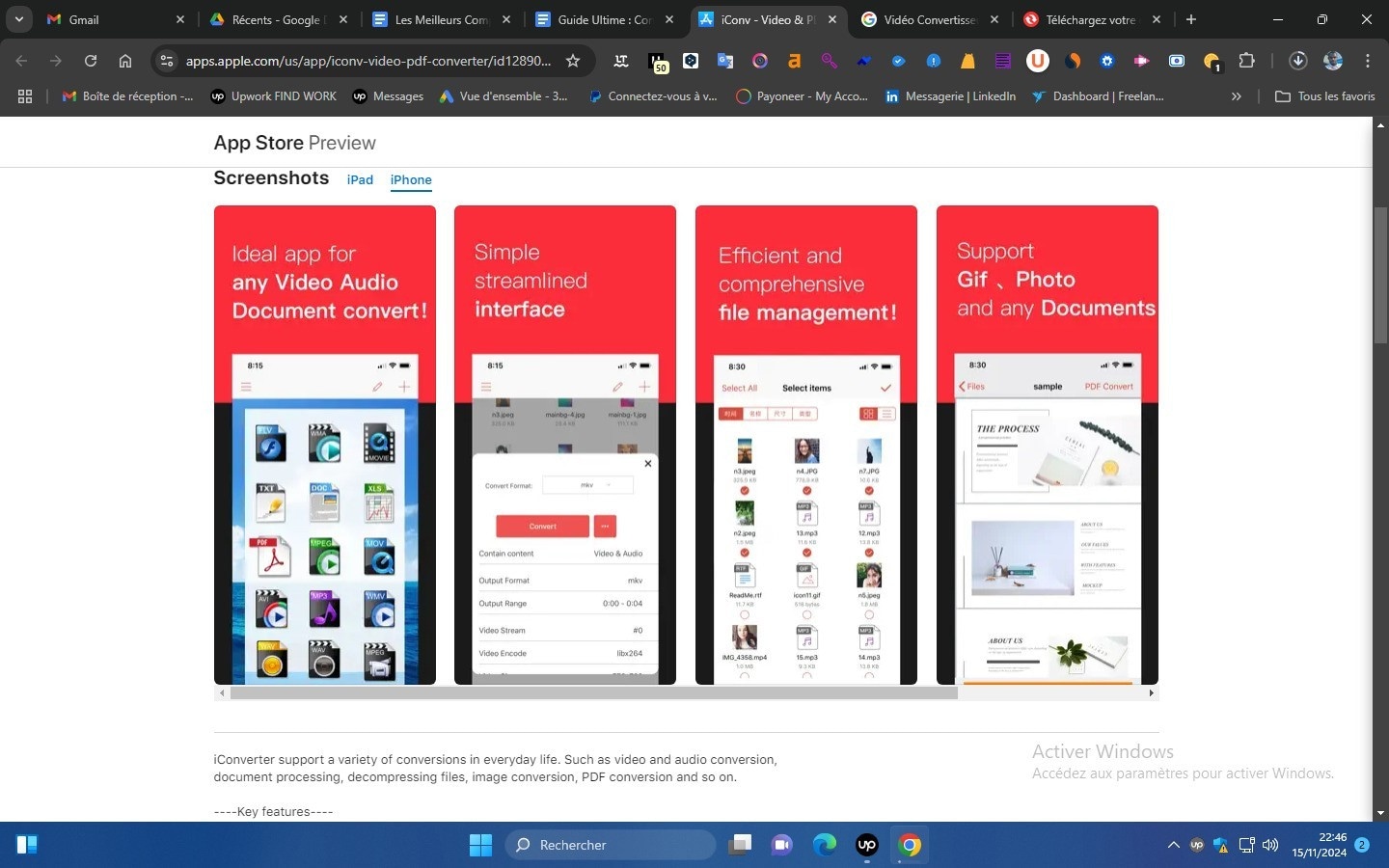Open Task View on taskbar
Image resolution: width=1389 pixels, height=868 pixels.
740,845
